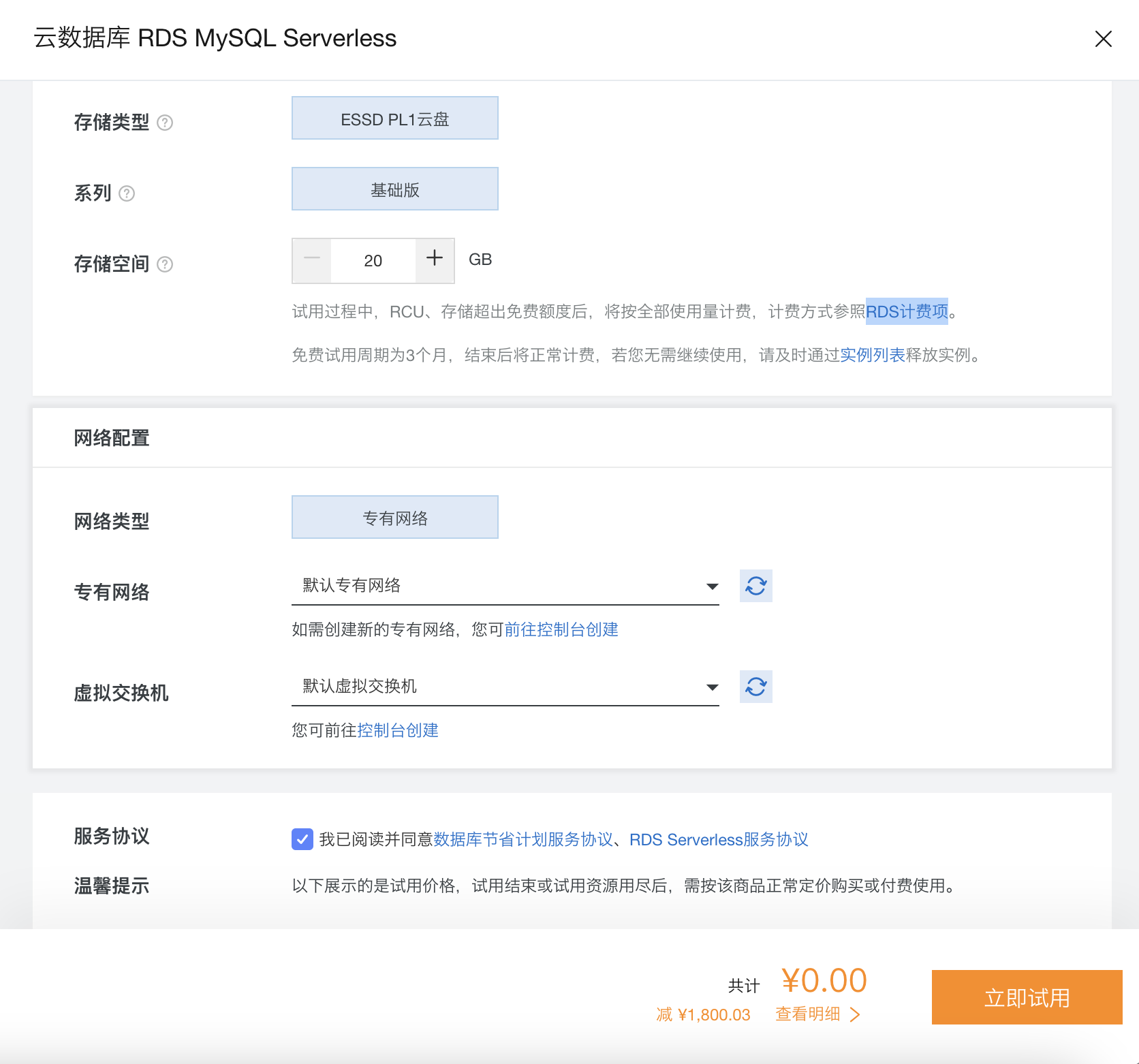Open the RDS Serverless服务协议 agreement
This screenshot has width=1139, height=1064.
point(718,839)
